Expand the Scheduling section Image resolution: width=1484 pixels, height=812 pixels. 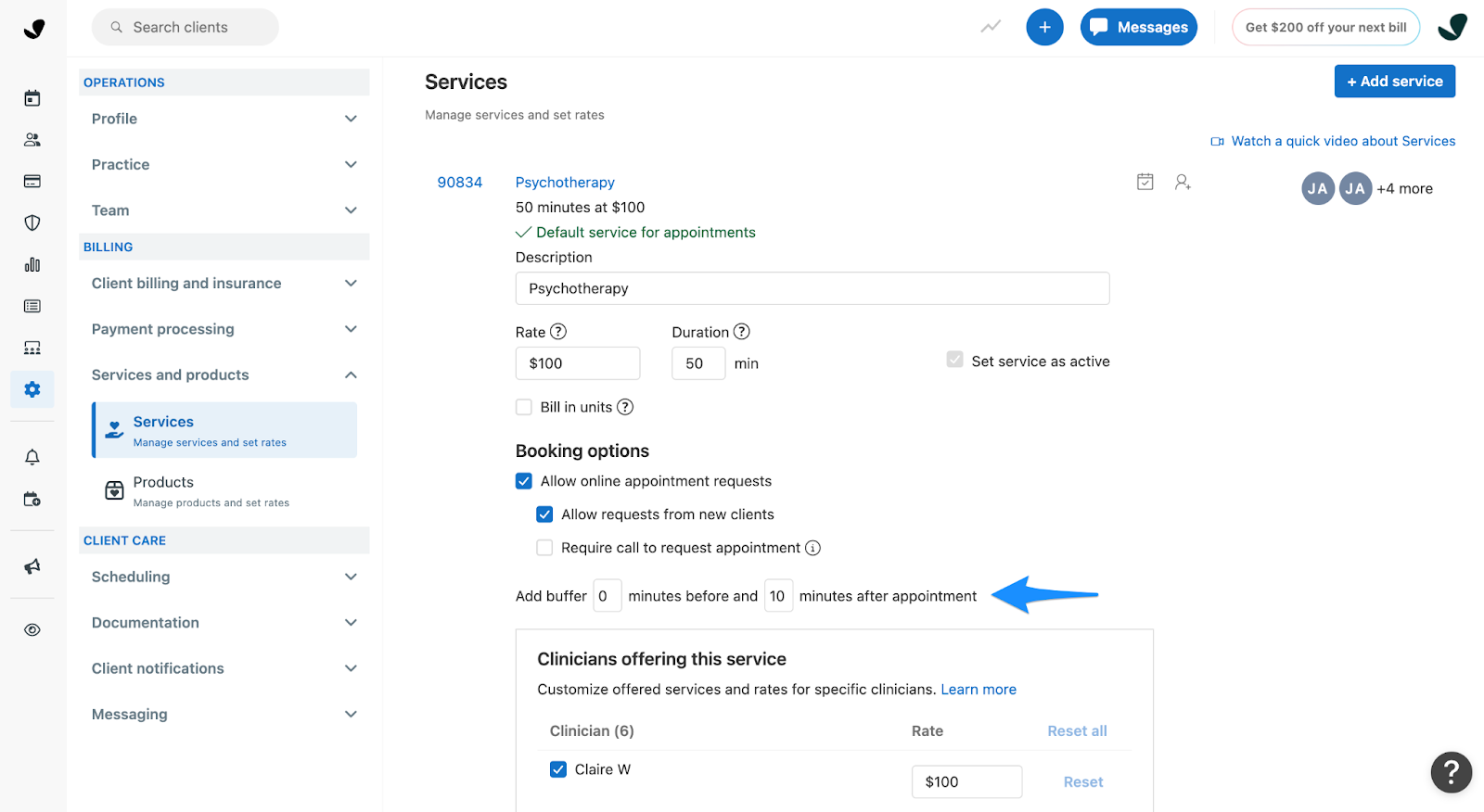tap(224, 577)
